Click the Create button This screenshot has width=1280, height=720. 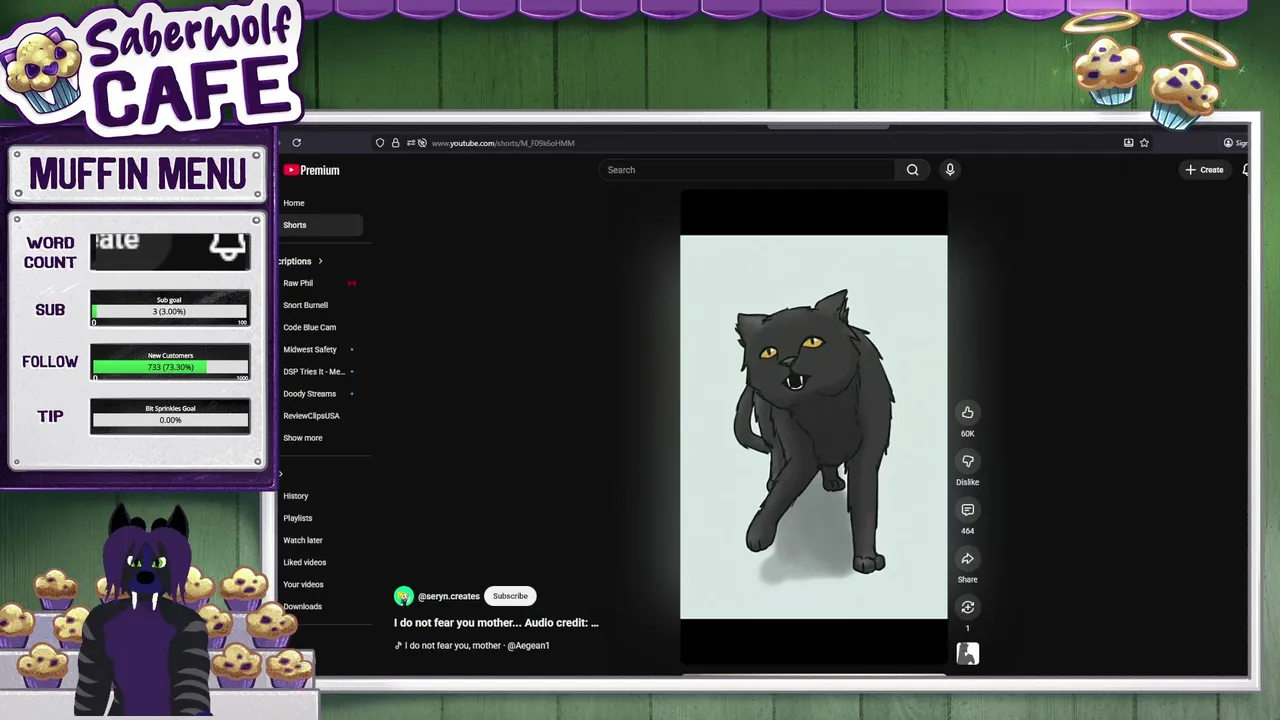point(1204,170)
